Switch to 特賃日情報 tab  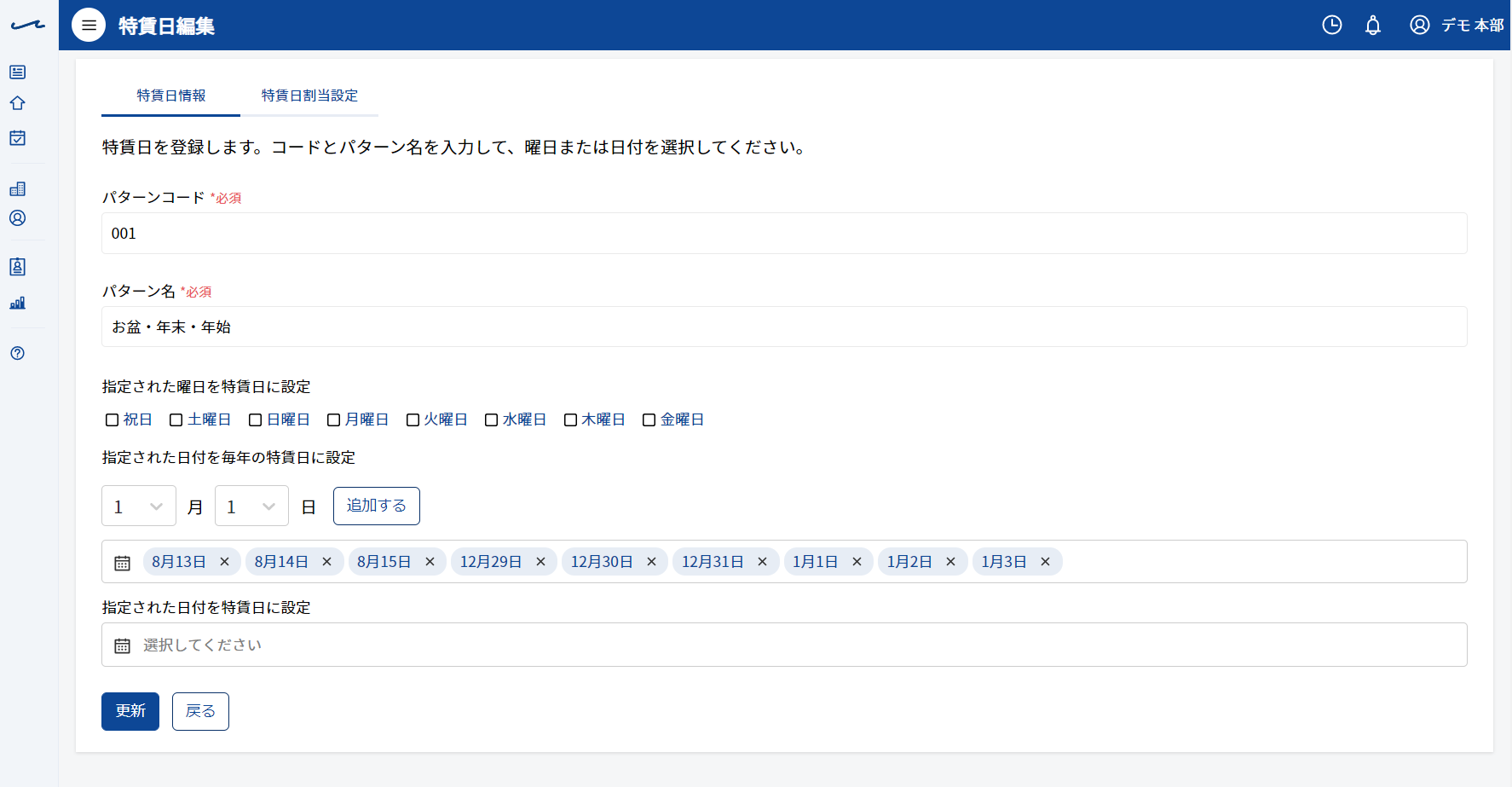point(170,95)
